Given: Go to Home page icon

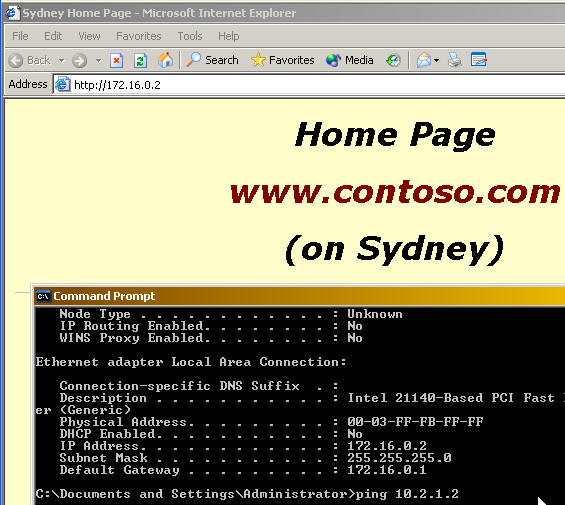Looking at the screenshot, I should (x=165, y=60).
